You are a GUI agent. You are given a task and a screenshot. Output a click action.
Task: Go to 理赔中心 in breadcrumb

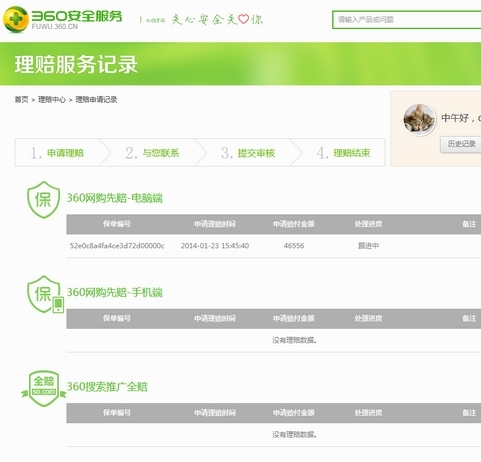(x=52, y=99)
